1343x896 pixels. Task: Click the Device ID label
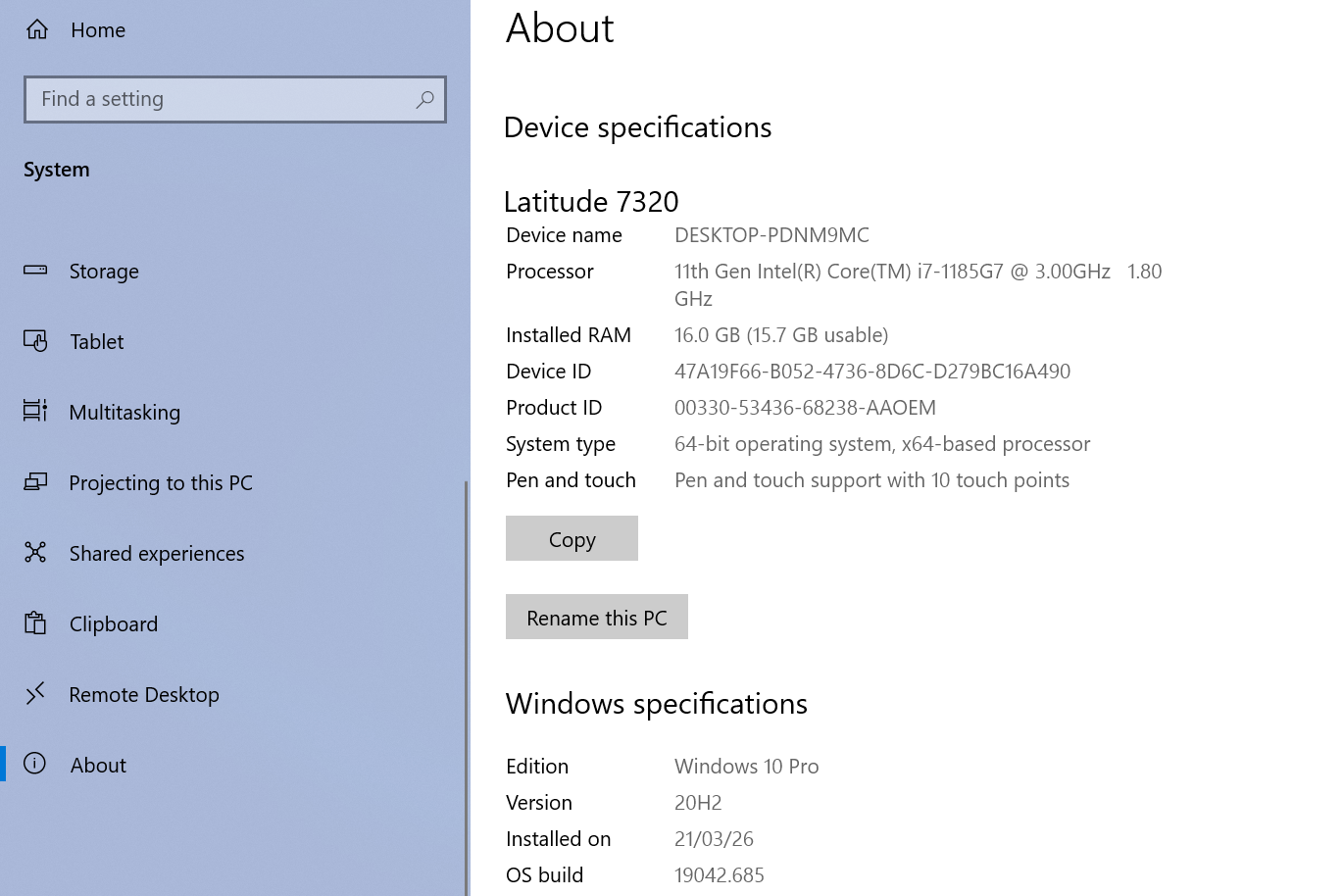pyautogui.click(x=549, y=372)
